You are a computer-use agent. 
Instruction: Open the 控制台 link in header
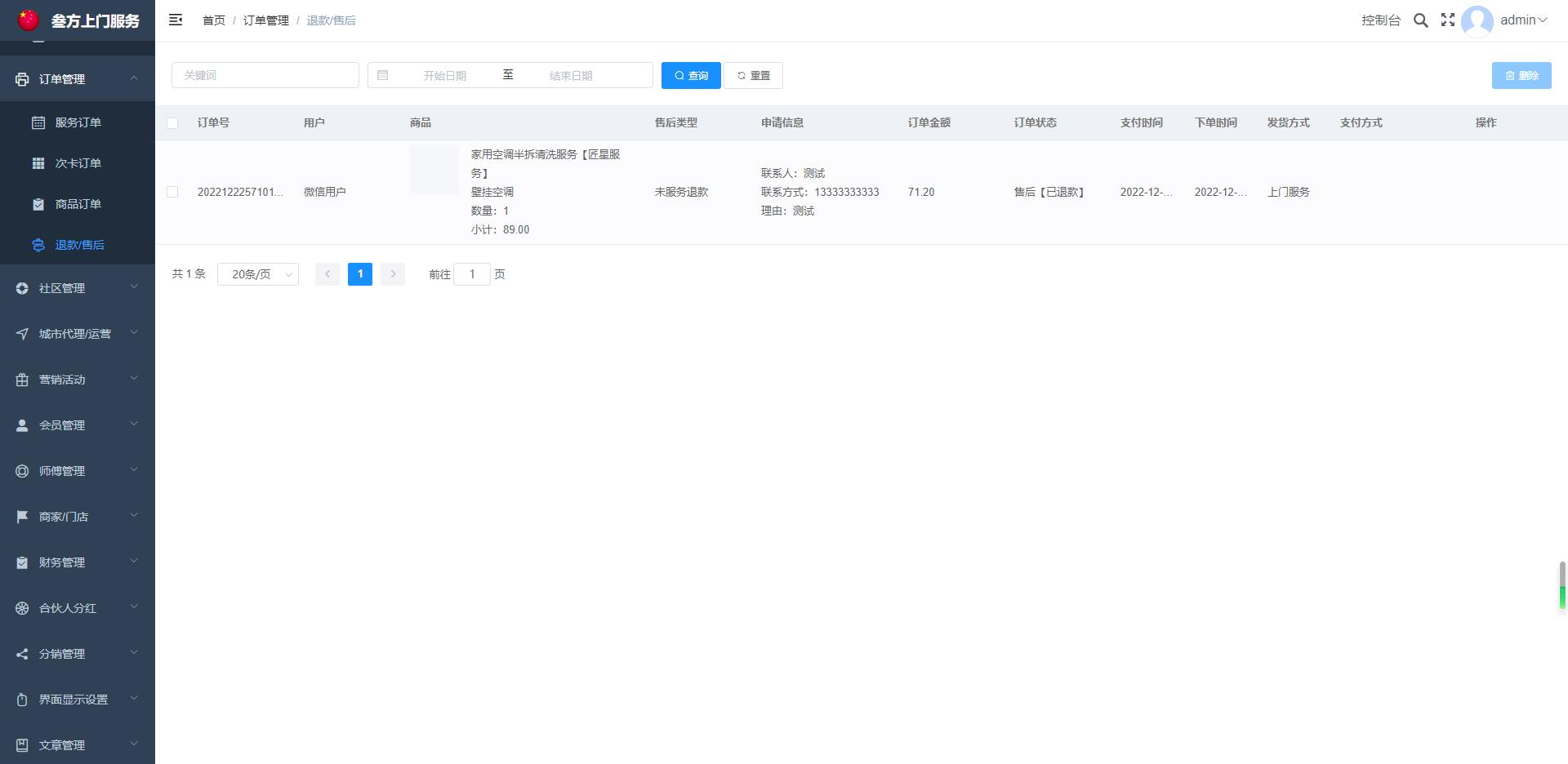(1381, 20)
